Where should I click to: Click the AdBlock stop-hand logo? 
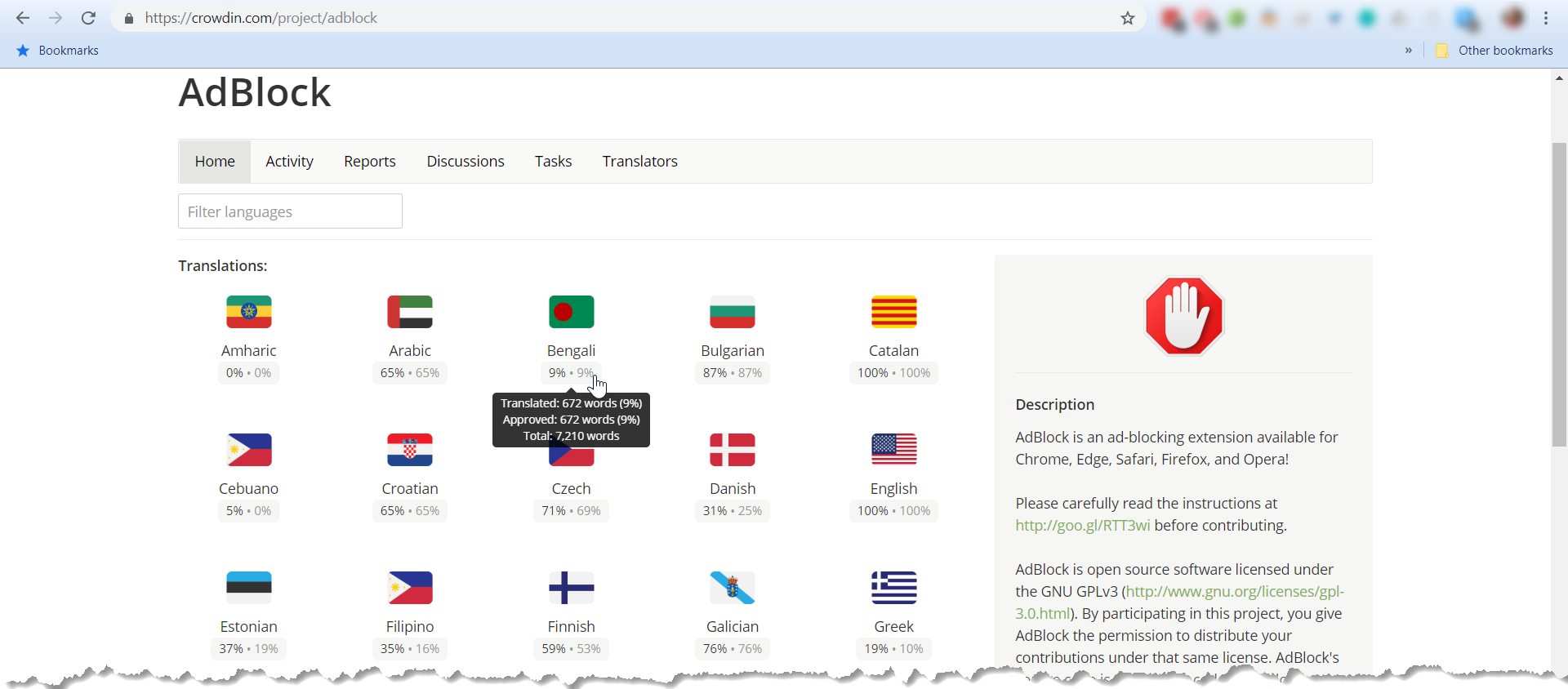pyautogui.click(x=1183, y=316)
